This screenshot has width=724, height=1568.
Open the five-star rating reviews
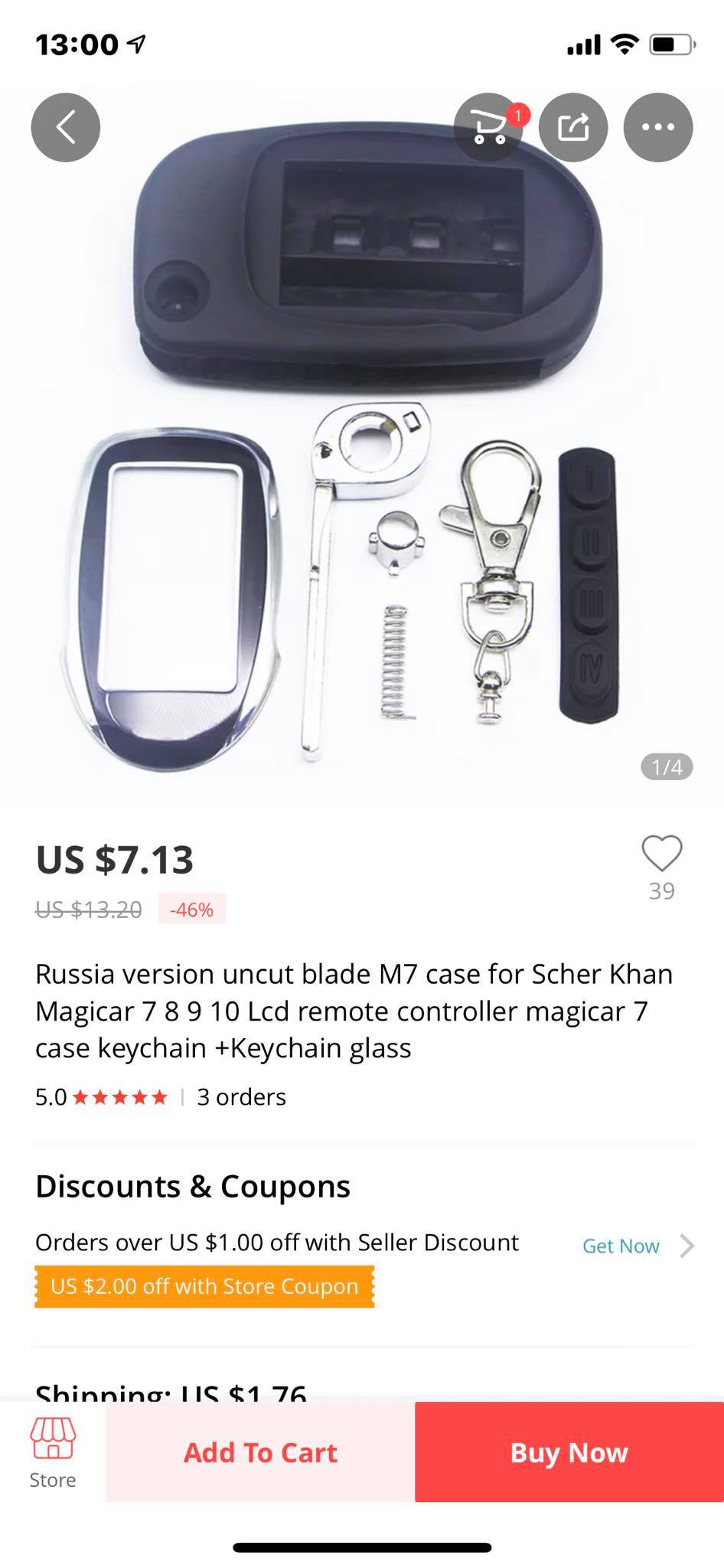[x=120, y=1097]
